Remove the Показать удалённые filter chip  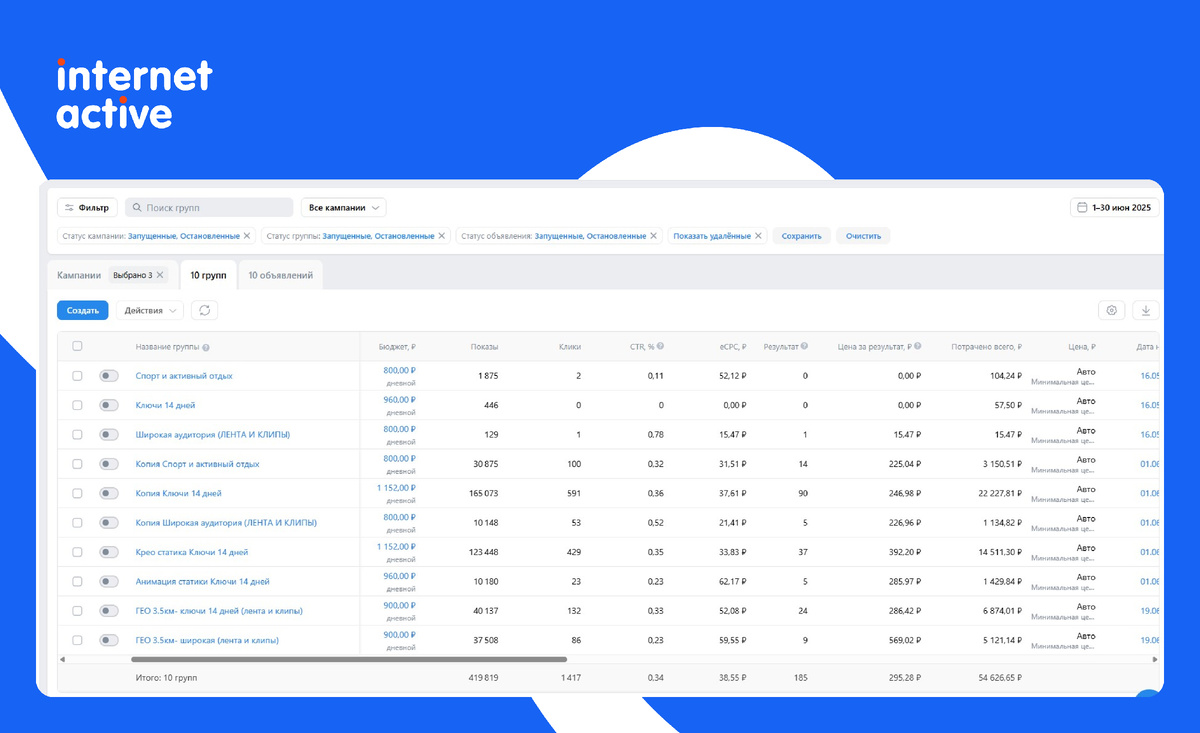click(758, 236)
